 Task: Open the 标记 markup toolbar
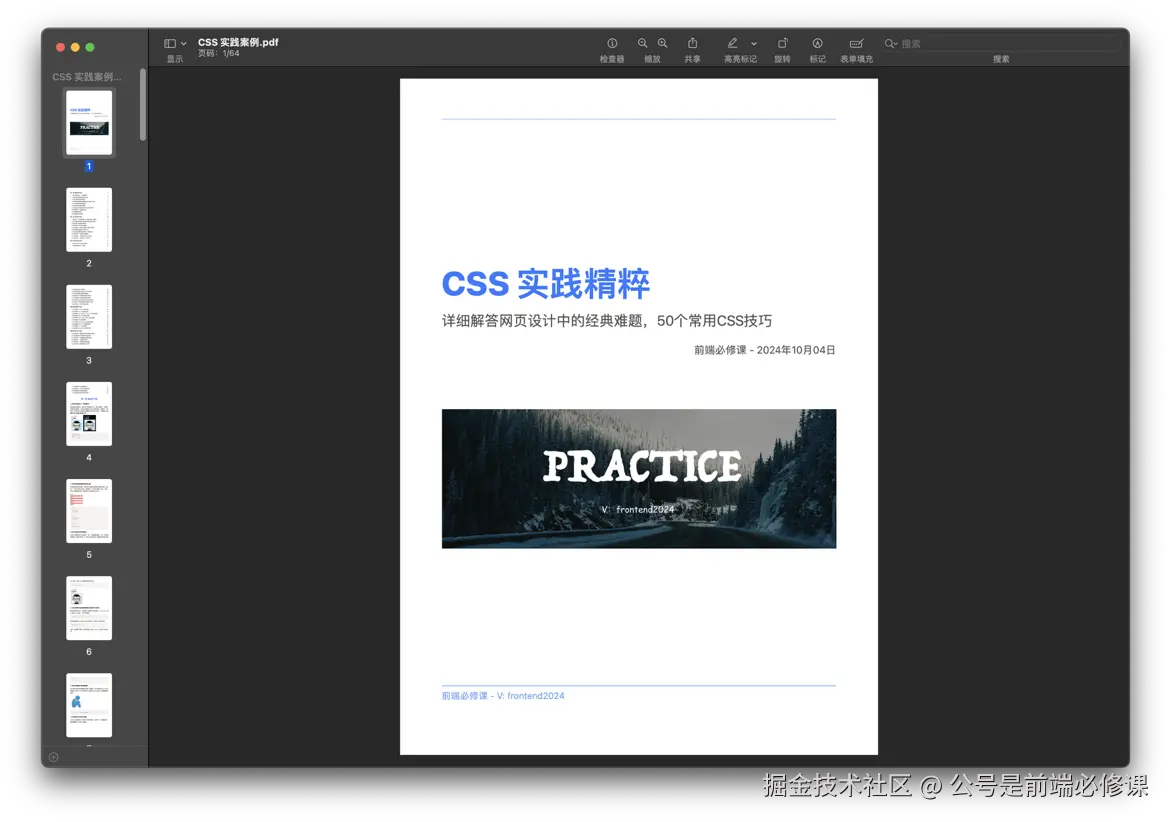[817, 43]
